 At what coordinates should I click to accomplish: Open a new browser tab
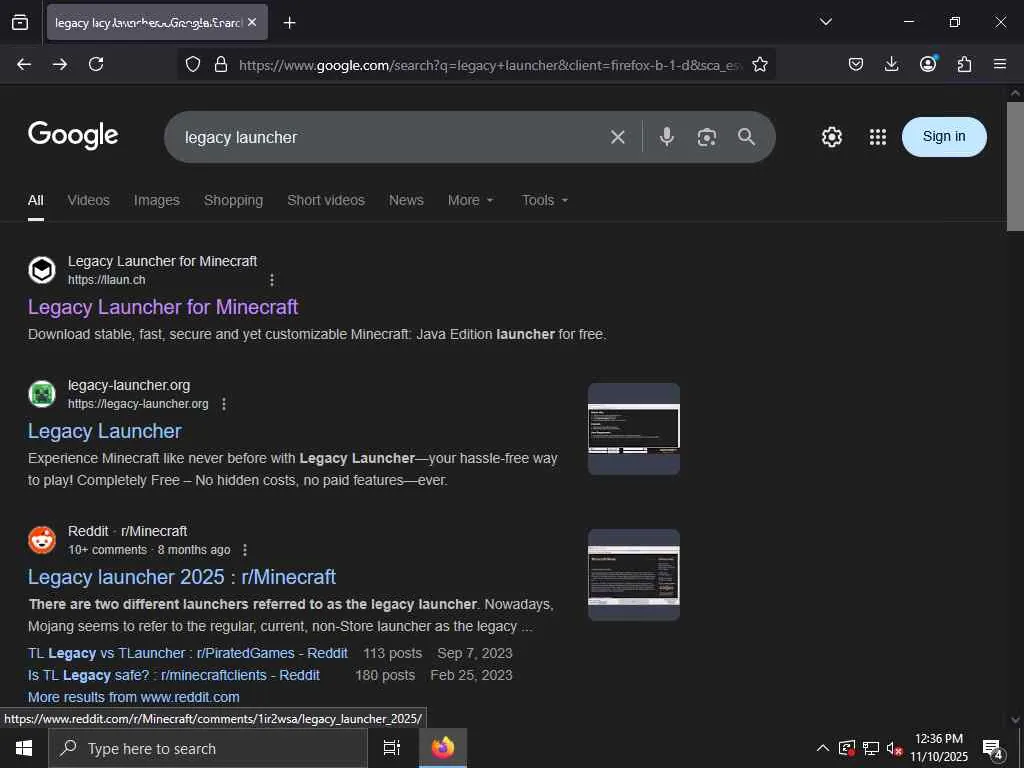(289, 23)
